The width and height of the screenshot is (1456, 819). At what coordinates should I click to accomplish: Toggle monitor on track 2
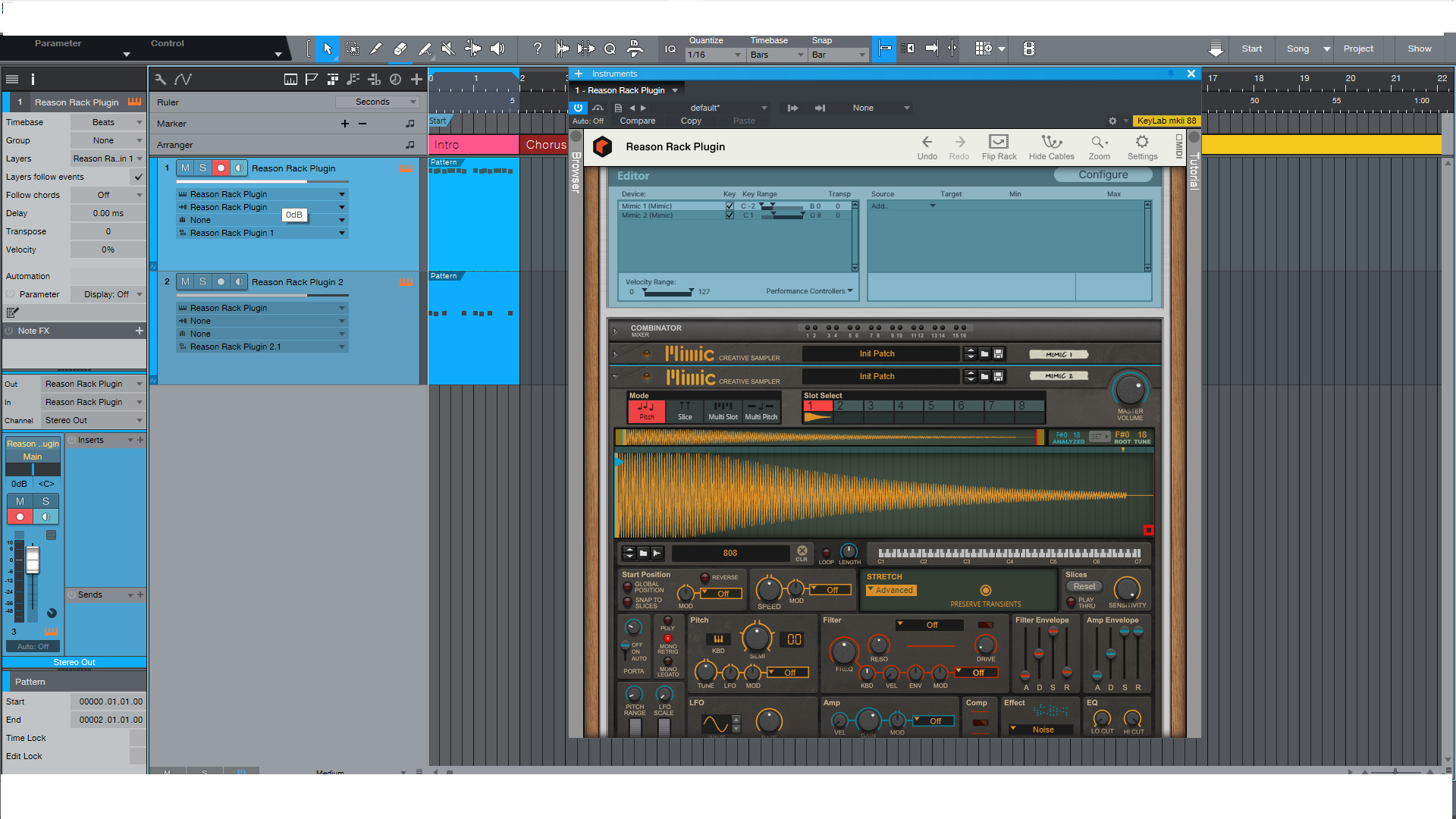tap(239, 282)
